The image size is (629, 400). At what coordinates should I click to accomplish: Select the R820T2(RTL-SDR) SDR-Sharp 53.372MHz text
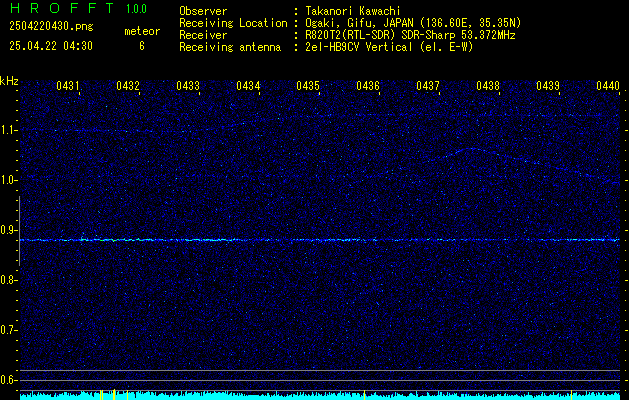(410, 35)
